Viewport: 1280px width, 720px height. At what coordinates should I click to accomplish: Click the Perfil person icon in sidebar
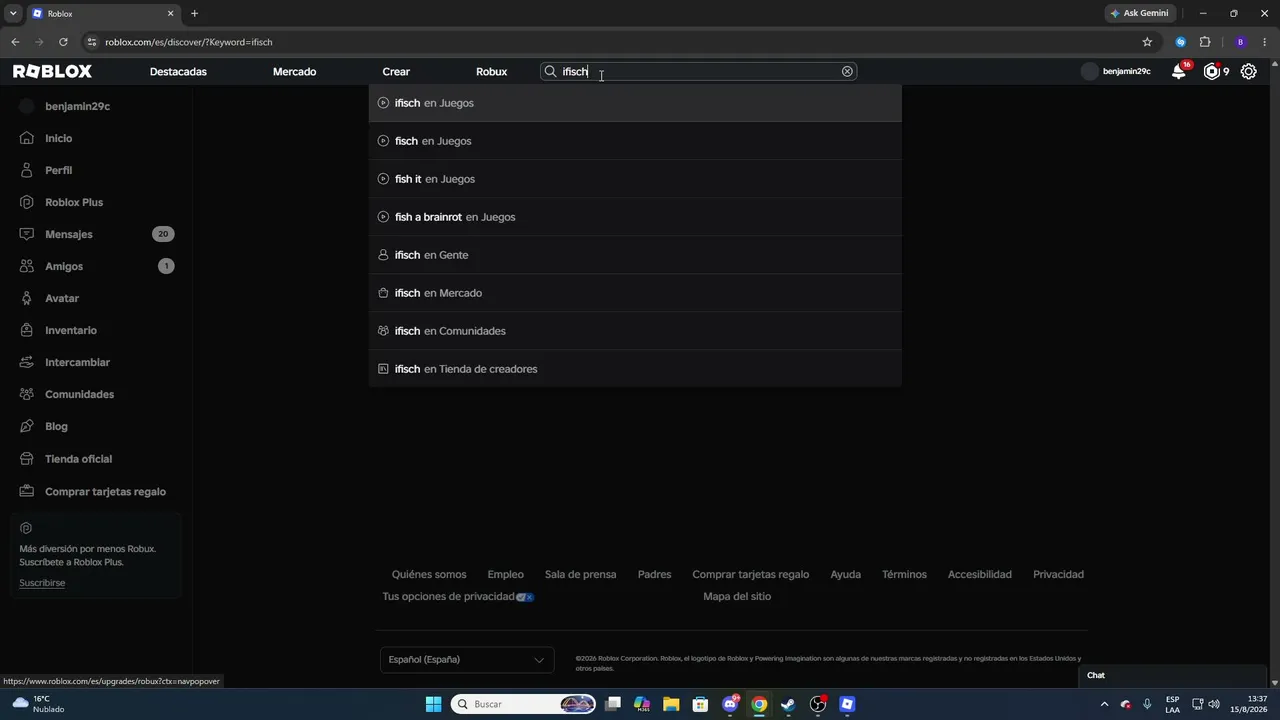point(27,170)
